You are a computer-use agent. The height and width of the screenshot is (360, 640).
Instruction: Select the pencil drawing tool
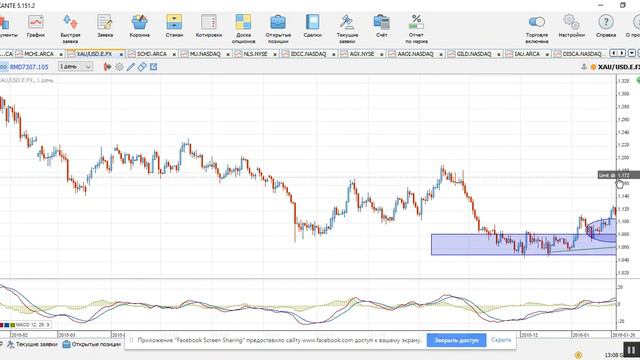[x=131, y=67]
